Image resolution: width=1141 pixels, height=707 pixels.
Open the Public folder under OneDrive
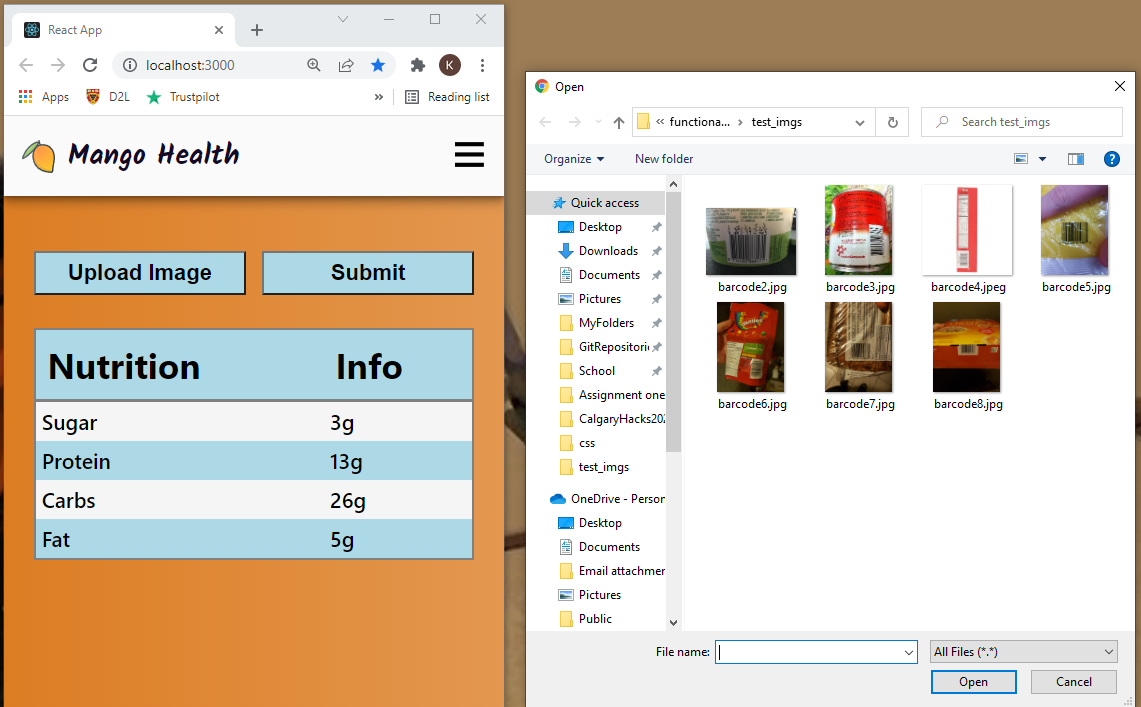pos(595,619)
